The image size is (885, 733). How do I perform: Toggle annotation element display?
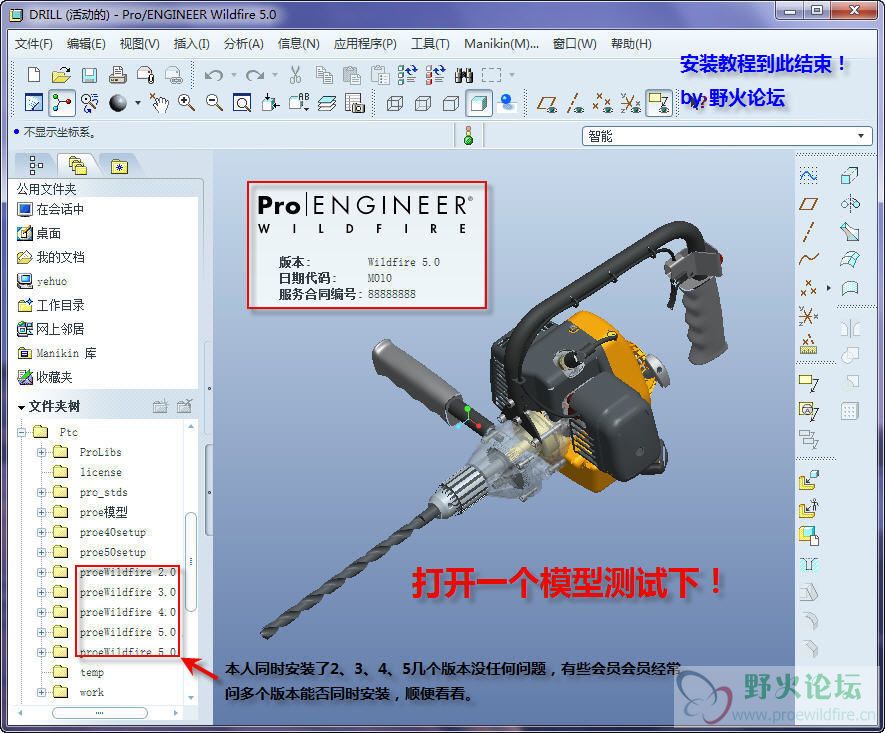659,103
